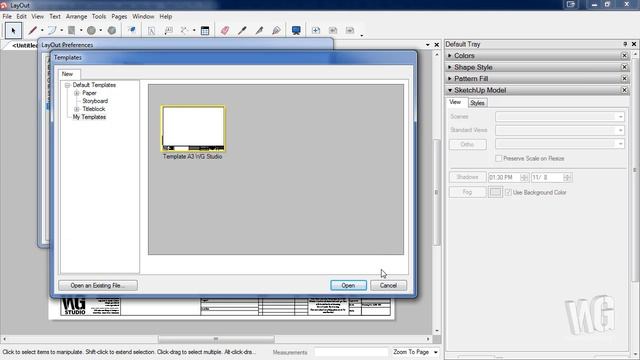This screenshot has height=360, width=640.
Task: Select the Label tool
Action: click(x=168, y=31)
